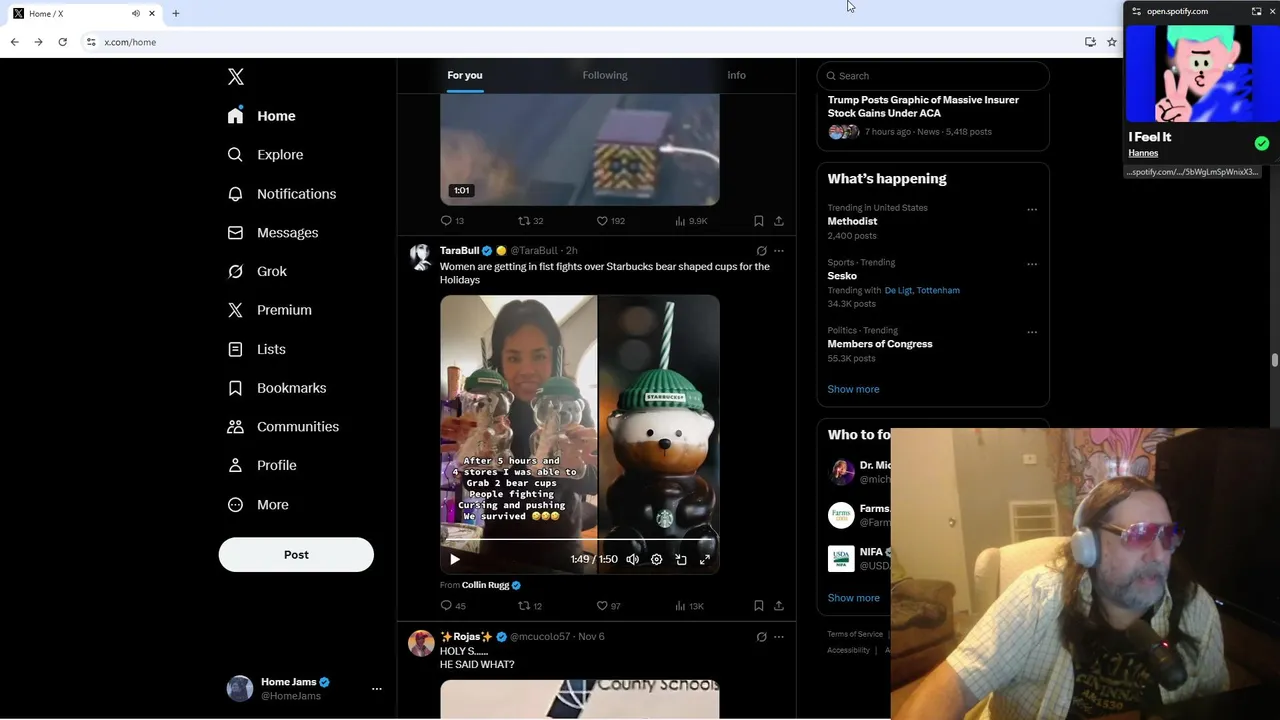Show more trends in What's happening
This screenshot has height=720, width=1280.
click(853, 390)
